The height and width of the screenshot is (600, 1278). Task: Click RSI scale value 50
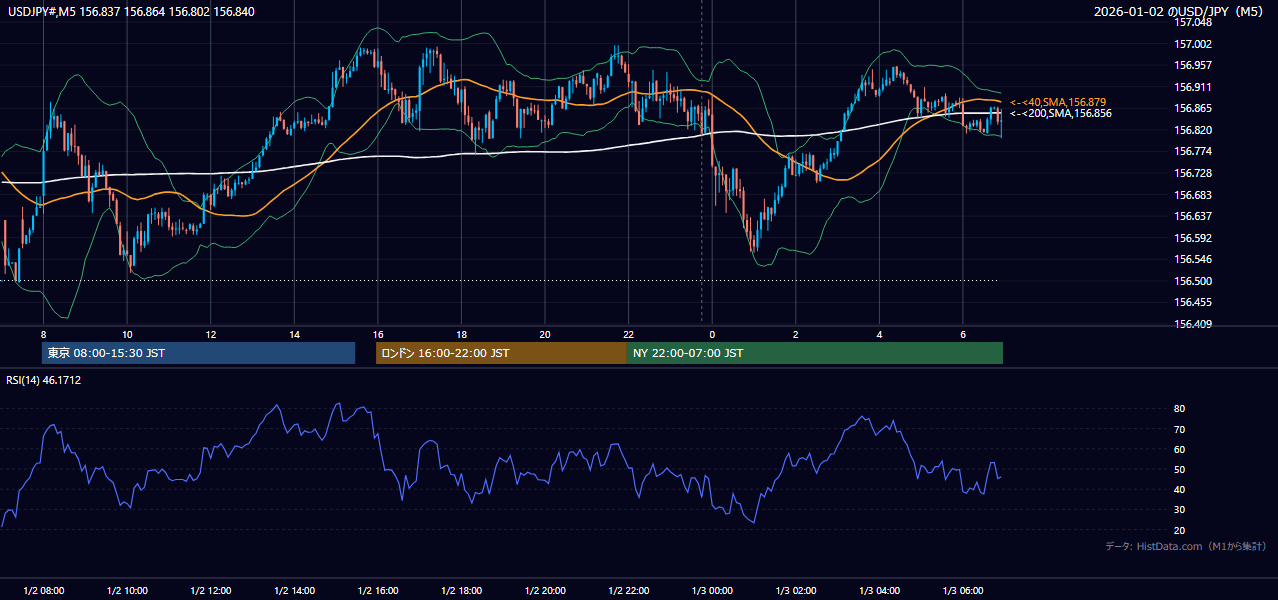[1180, 469]
